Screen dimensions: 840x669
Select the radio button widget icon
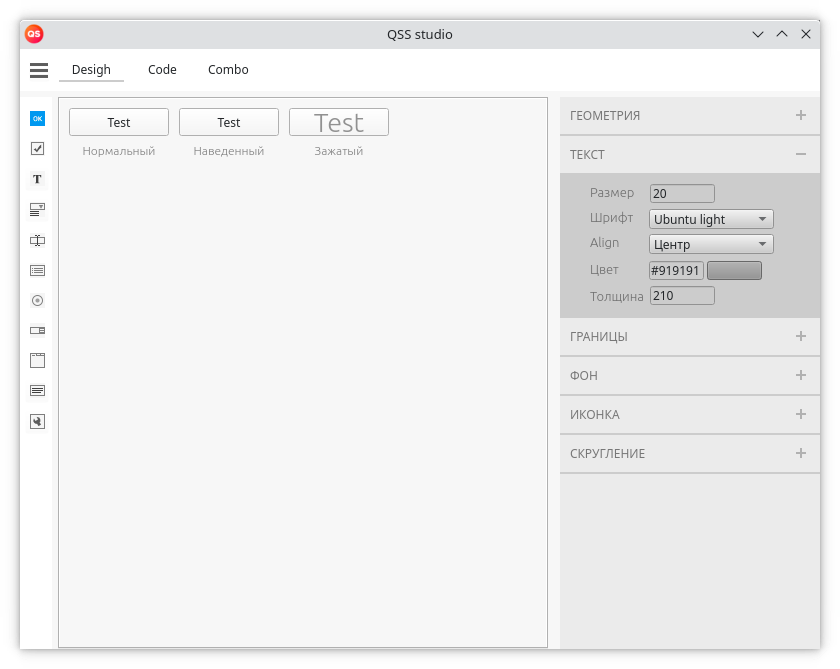[x=36, y=300]
